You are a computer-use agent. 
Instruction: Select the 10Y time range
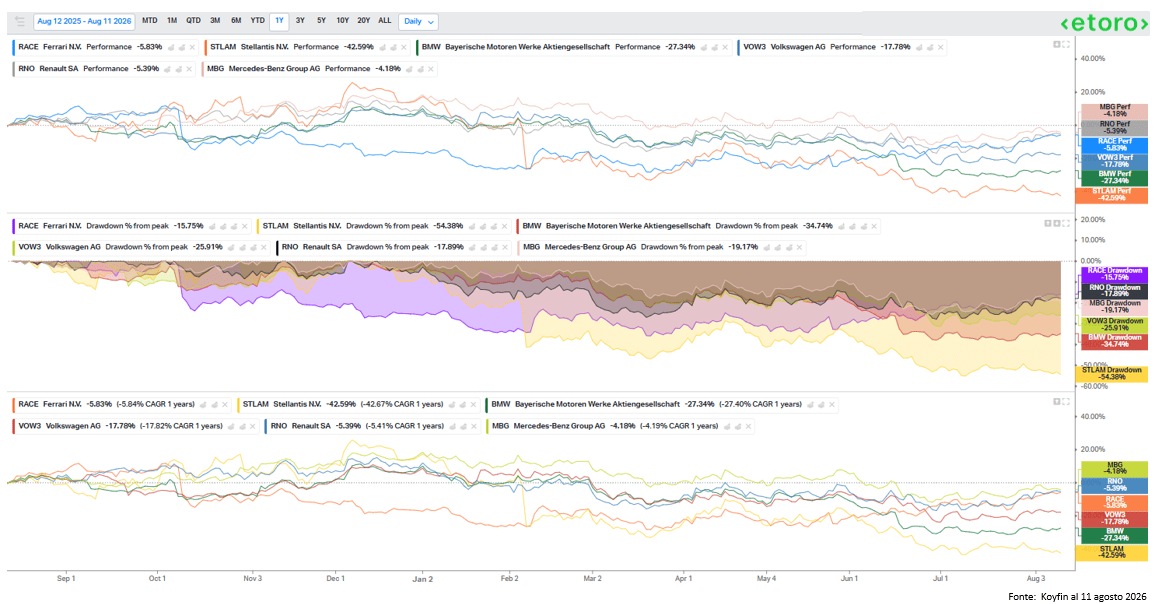[342, 21]
